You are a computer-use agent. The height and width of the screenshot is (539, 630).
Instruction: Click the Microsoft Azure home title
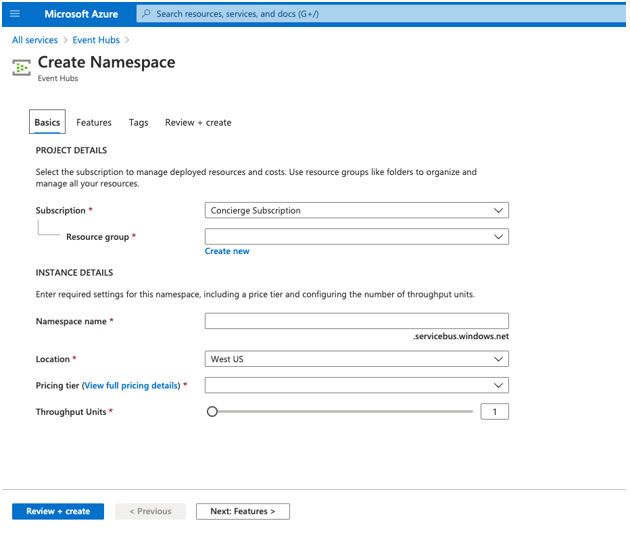tap(81, 14)
